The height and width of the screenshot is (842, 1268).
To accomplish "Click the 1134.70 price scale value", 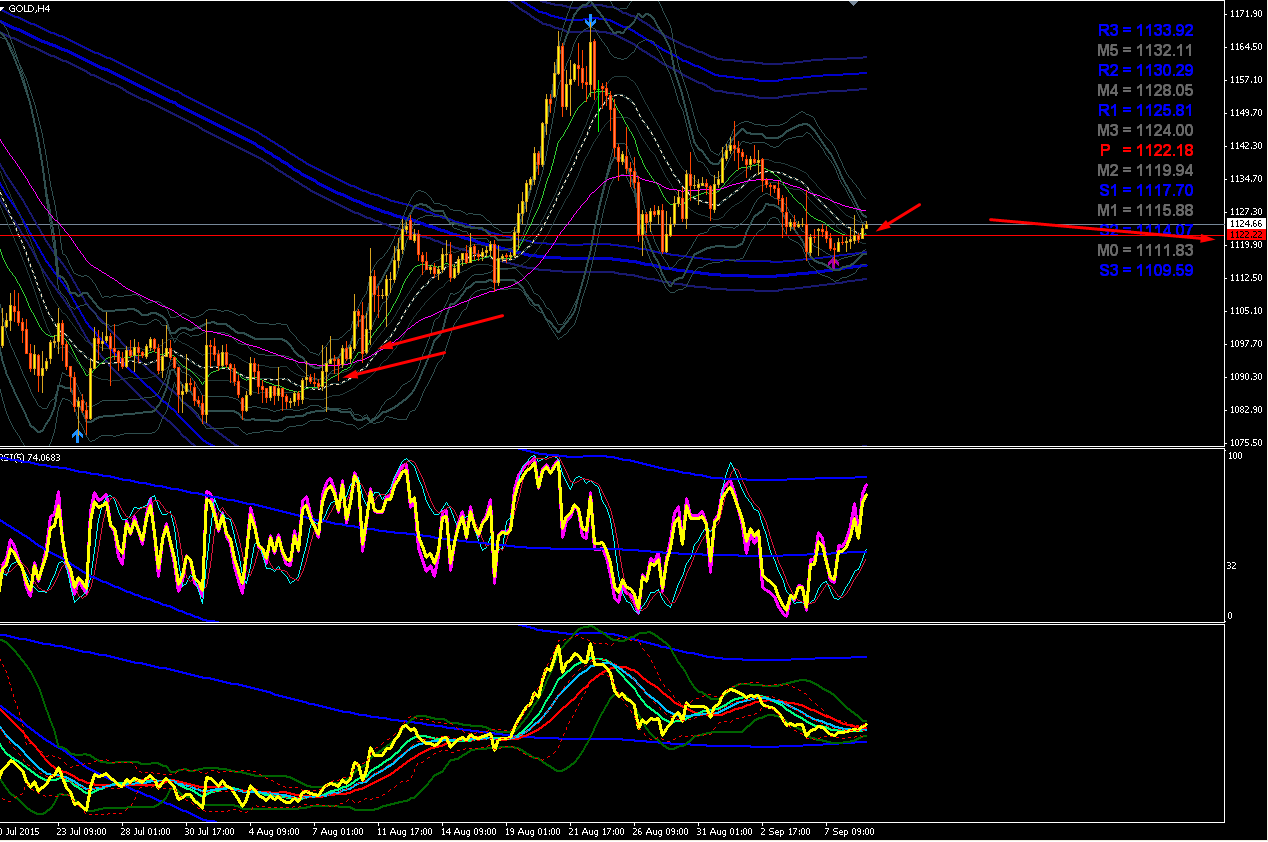I will pos(1246,179).
